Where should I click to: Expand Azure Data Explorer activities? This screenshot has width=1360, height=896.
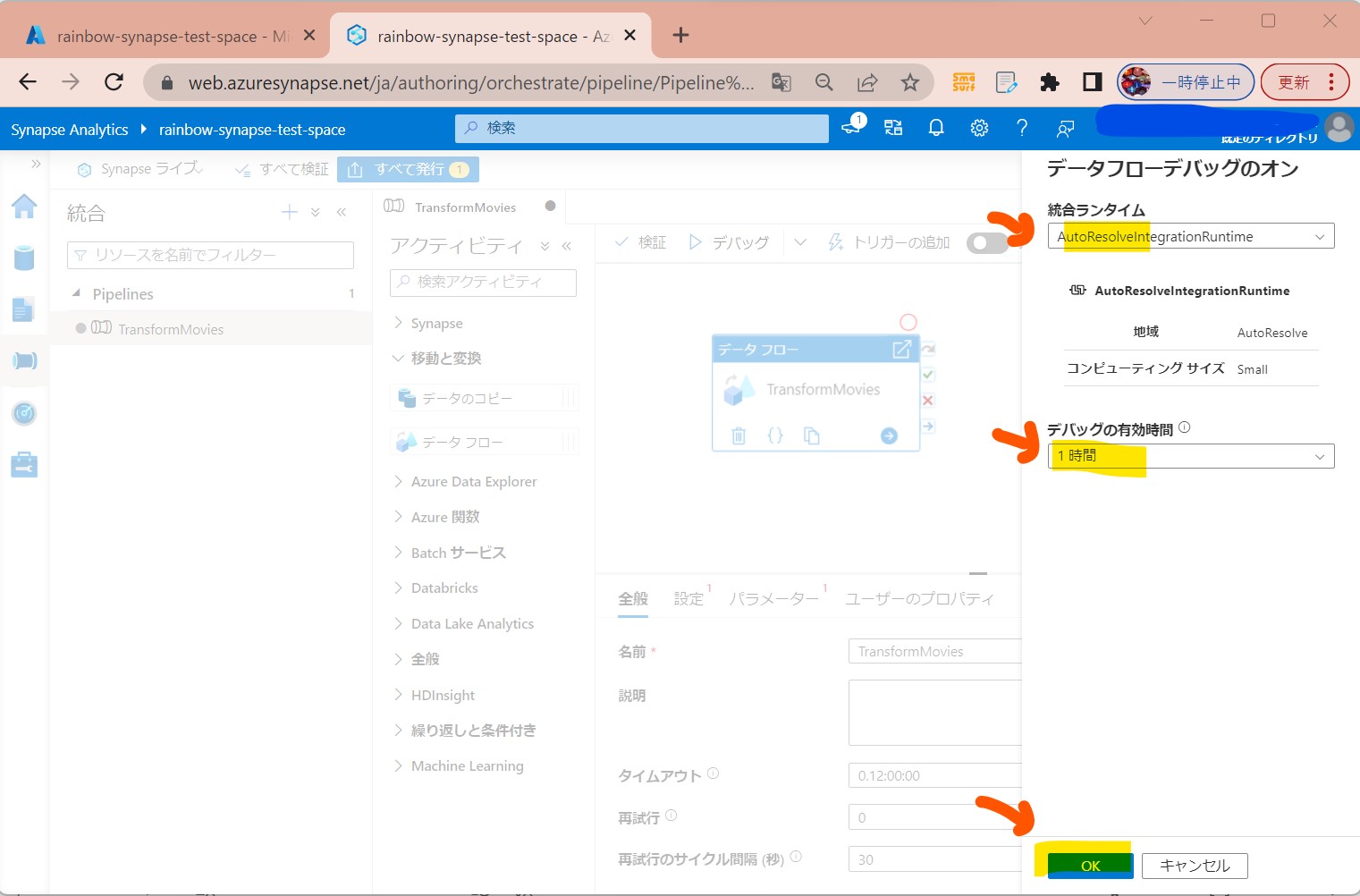[465, 482]
